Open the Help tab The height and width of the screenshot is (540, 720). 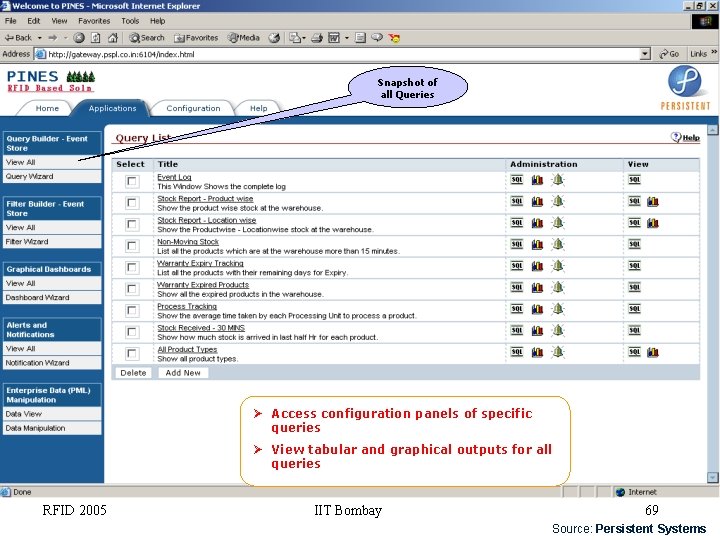(x=259, y=108)
